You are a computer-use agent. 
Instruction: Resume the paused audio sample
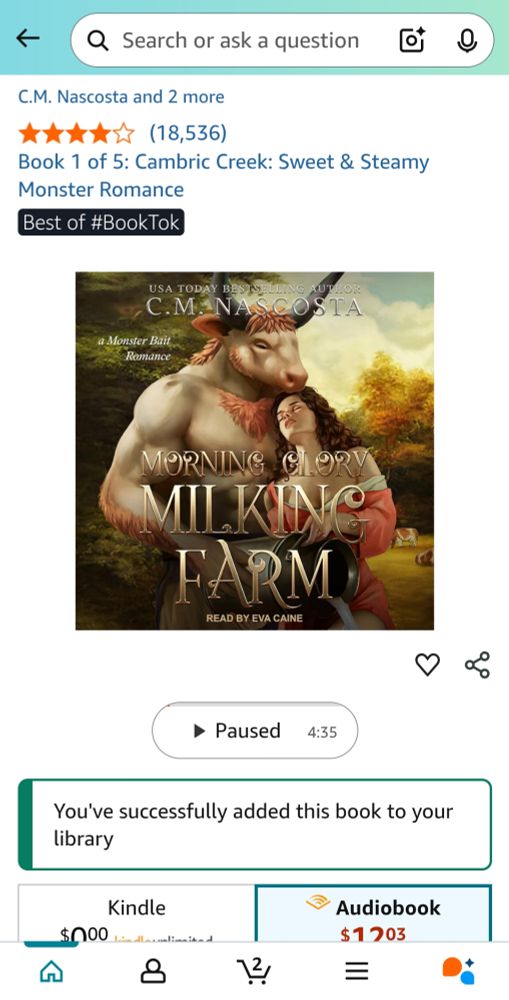tap(254, 730)
